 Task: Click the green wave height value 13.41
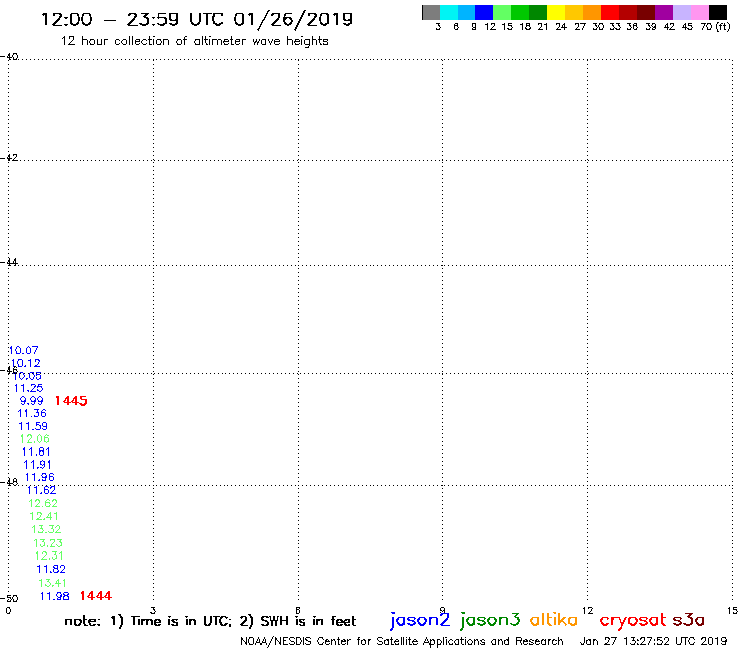point(52,583)
